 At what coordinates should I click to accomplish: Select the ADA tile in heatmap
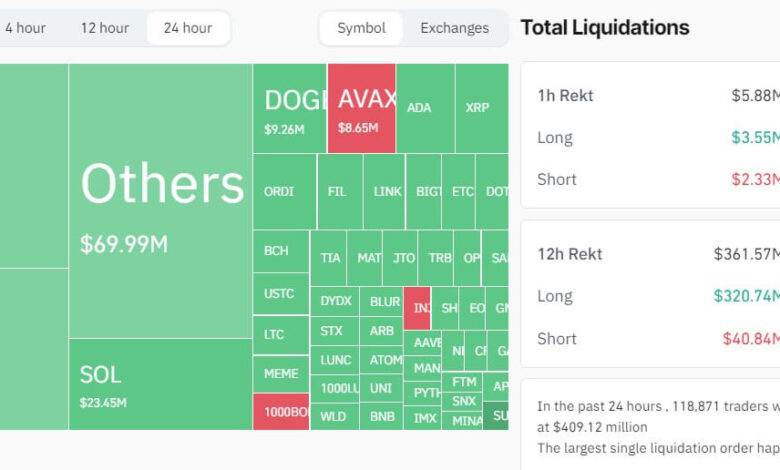(420, 107)
